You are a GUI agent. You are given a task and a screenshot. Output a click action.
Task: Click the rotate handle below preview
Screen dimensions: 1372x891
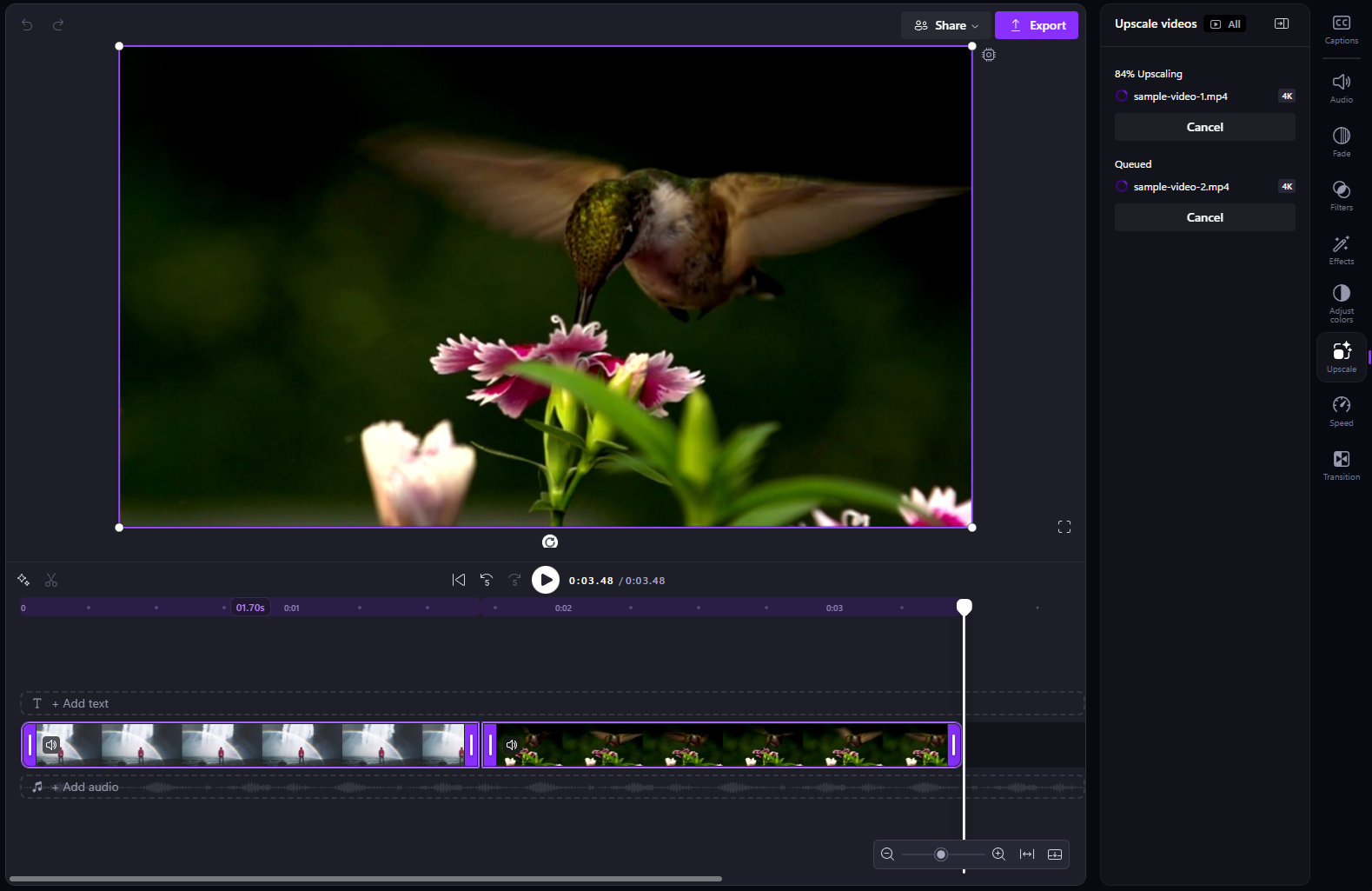pos(550,542)
